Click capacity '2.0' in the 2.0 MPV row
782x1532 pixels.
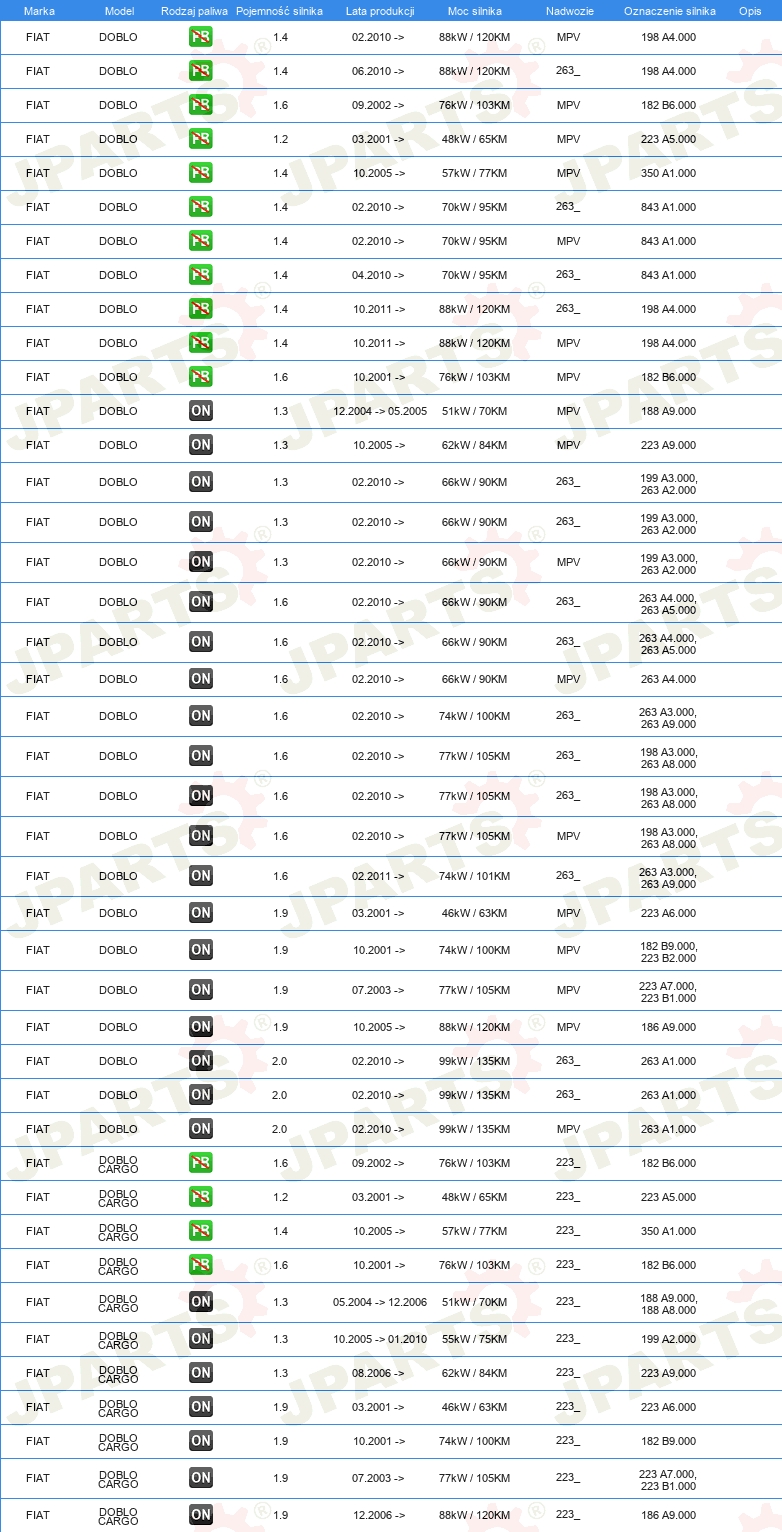pos(280,1129)
